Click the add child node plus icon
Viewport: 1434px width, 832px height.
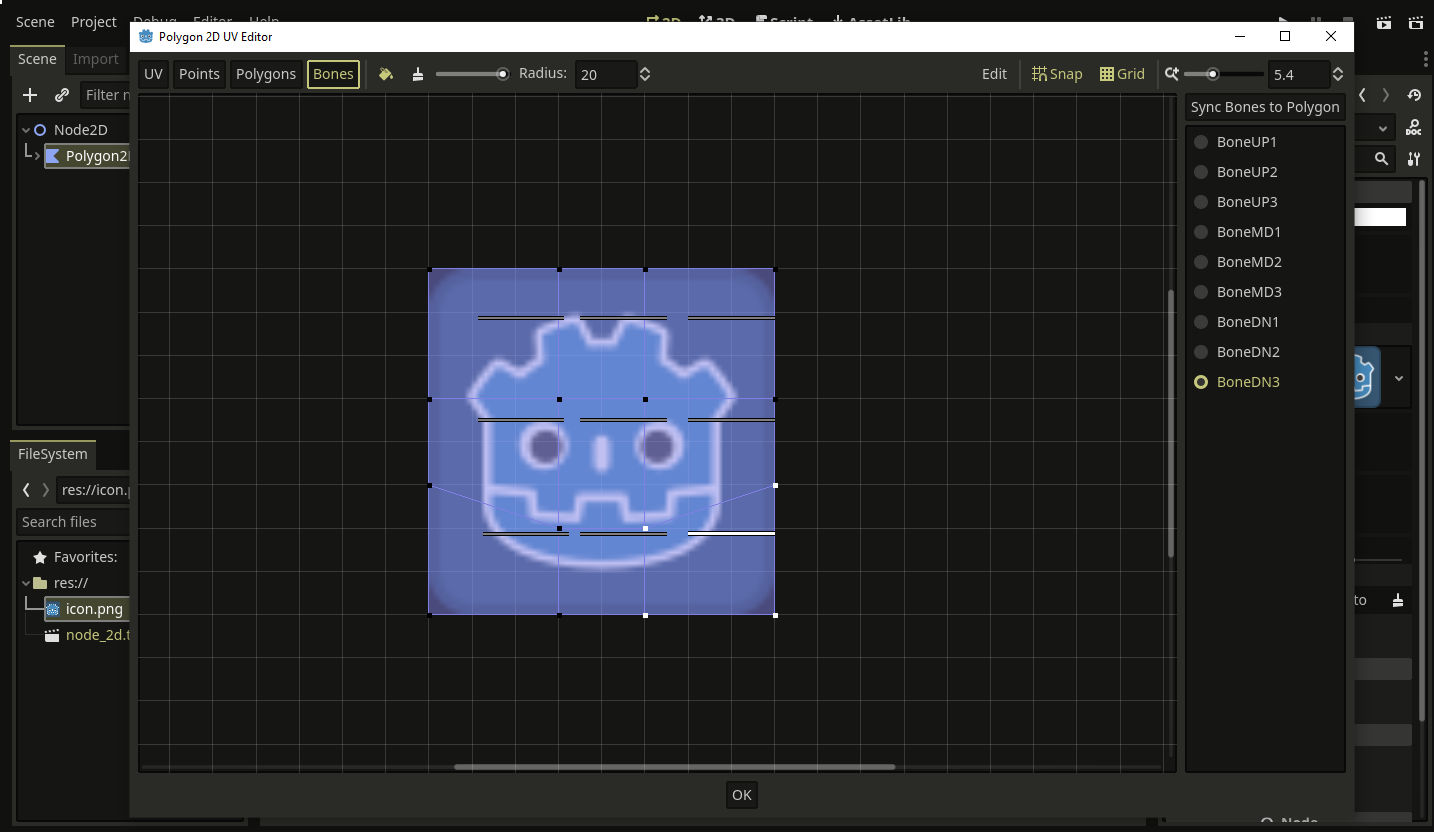29,95
